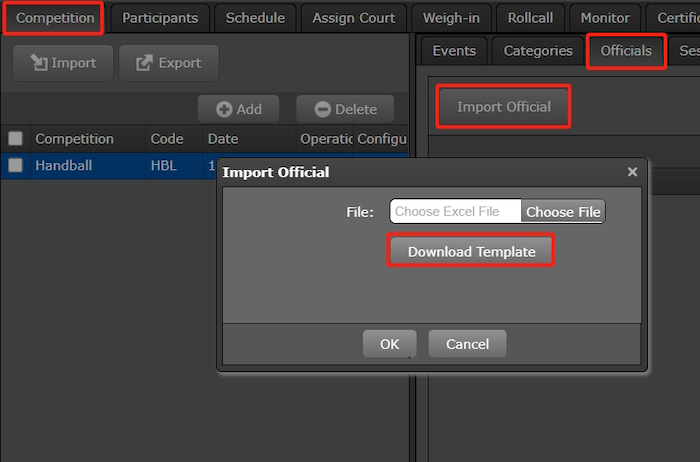700x462 pixels.
Task: Switch to the Events sub-tab
Action: click(x=453, y=51)
